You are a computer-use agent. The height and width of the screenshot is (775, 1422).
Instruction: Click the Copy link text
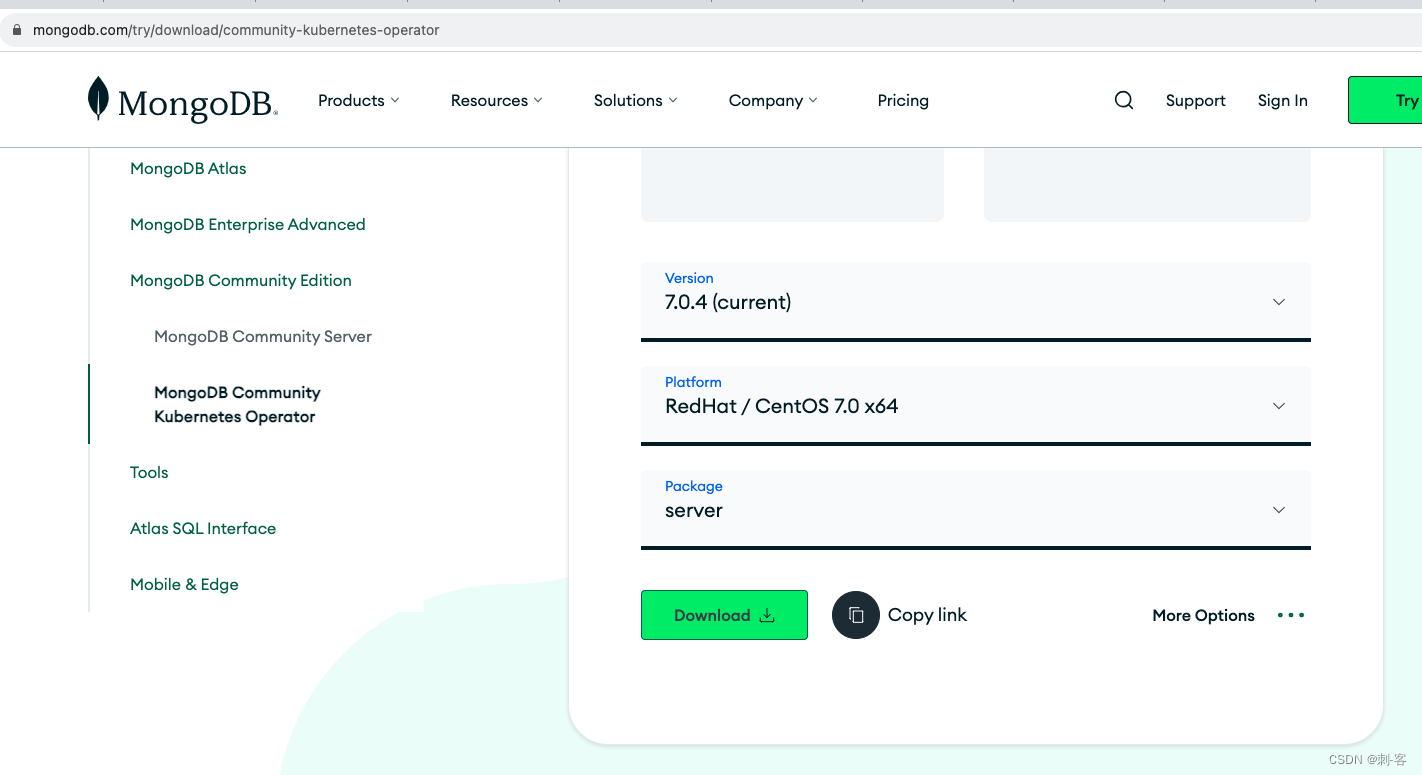[927, 615]
